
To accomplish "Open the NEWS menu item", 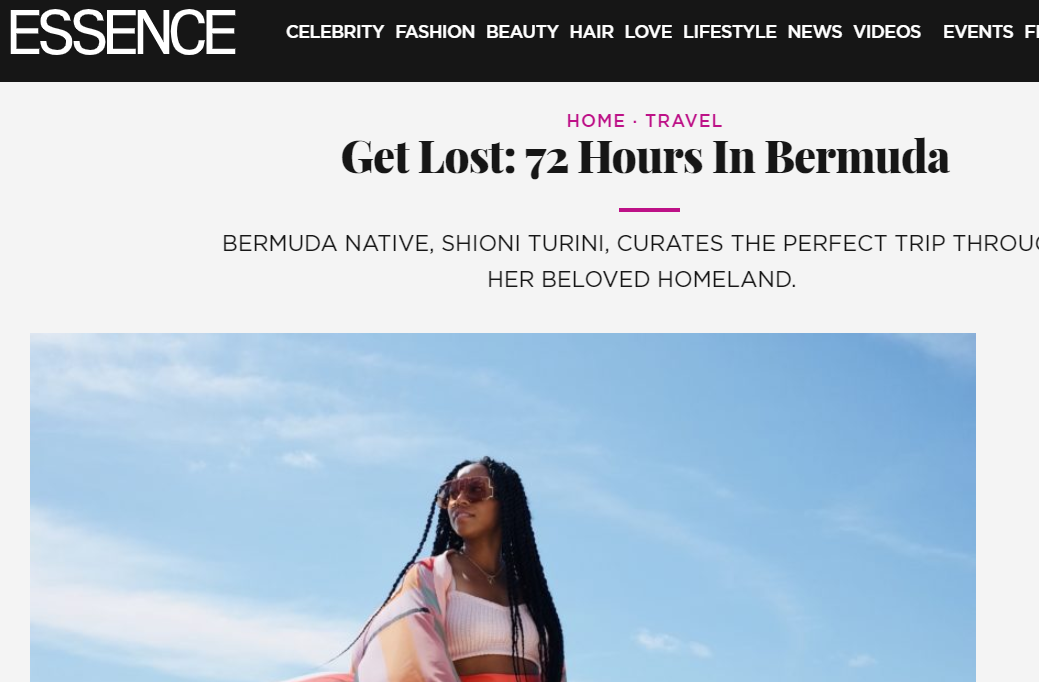I will 814,32.
